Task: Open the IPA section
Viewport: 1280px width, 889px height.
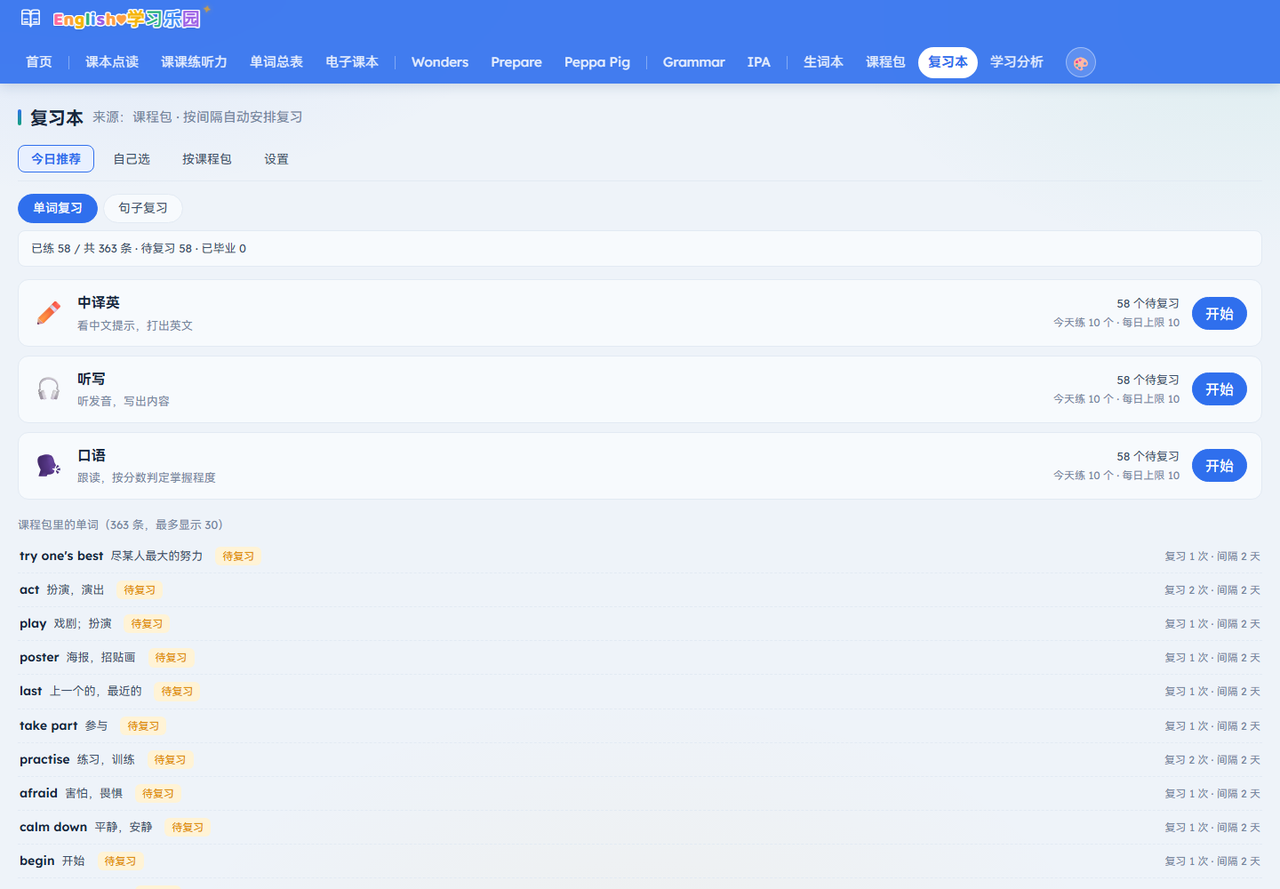Action: tap(759, 62)
